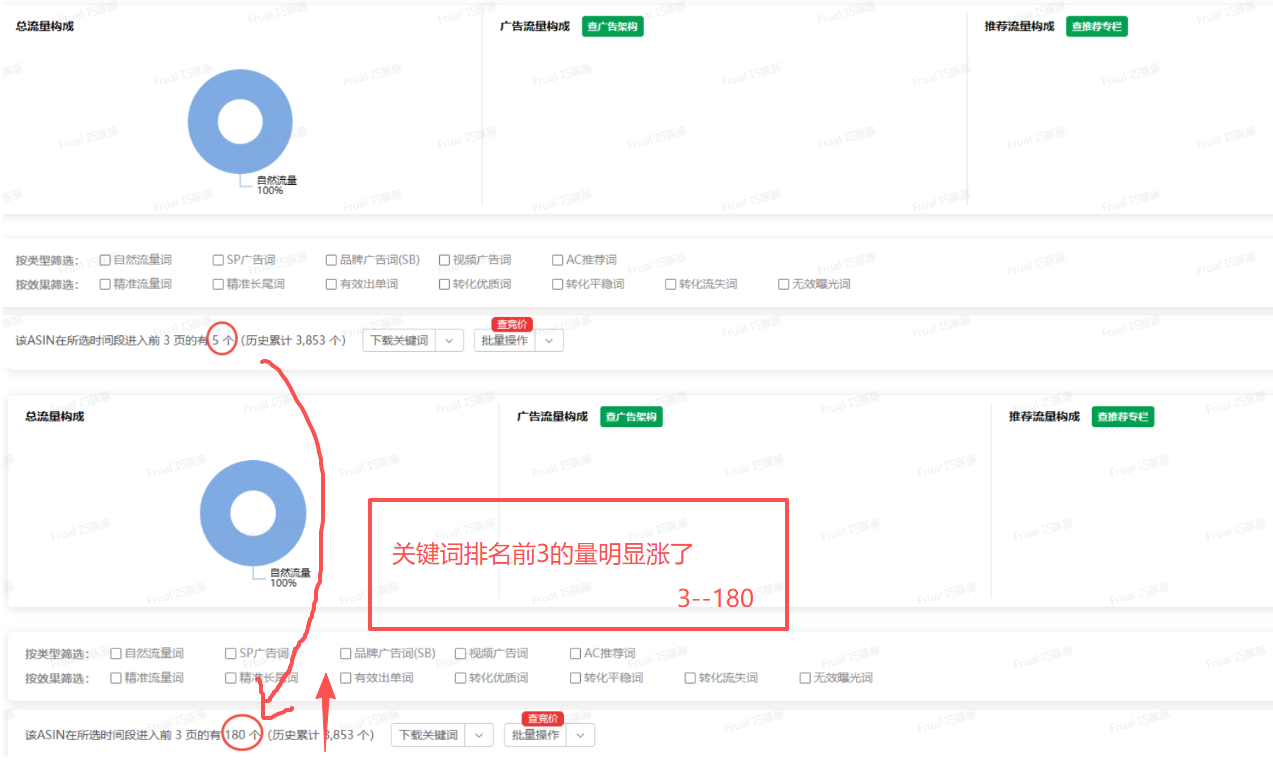Click 查广告架构 green button in lower panel
The height and width of the screenshot is (770, 1273).
coord(631,417)
